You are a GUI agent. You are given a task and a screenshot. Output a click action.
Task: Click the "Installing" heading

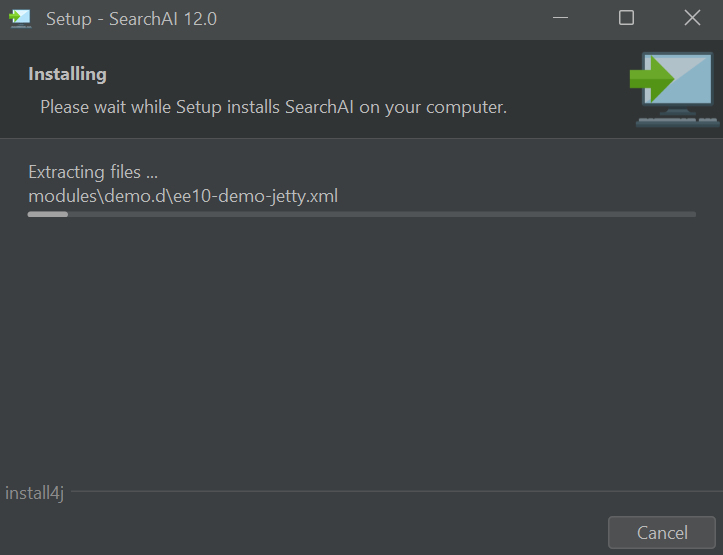67,74
